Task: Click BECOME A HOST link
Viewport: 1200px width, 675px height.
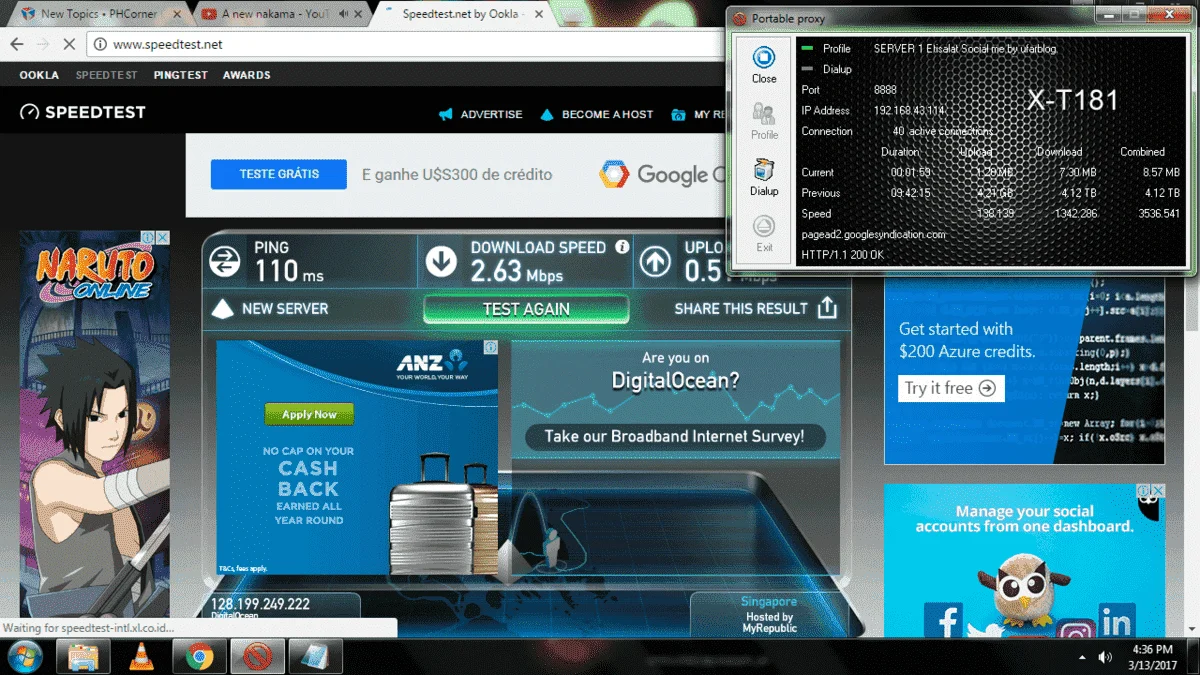Action: click(607, 114)
